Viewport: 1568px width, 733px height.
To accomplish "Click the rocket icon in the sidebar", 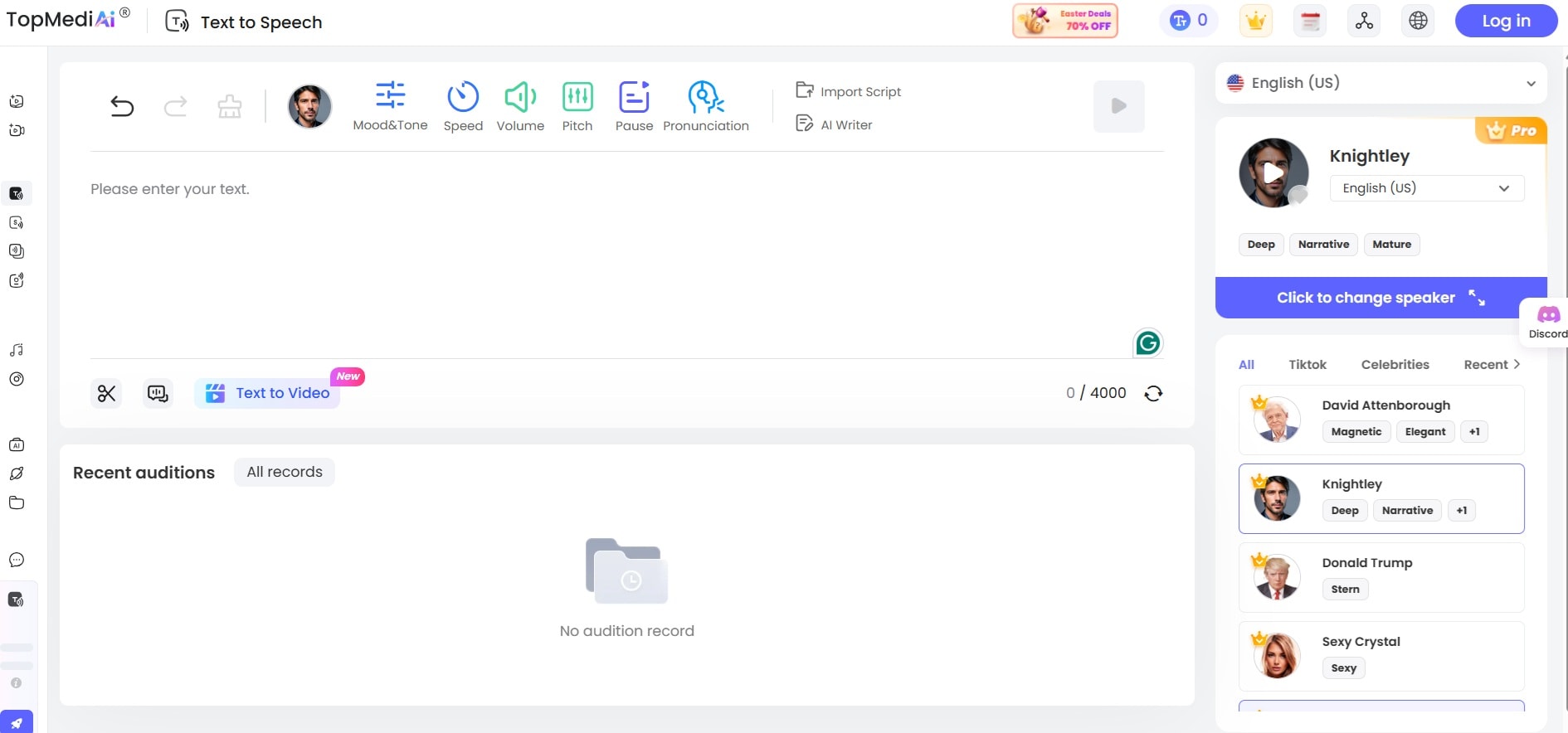I will (17, 722).
